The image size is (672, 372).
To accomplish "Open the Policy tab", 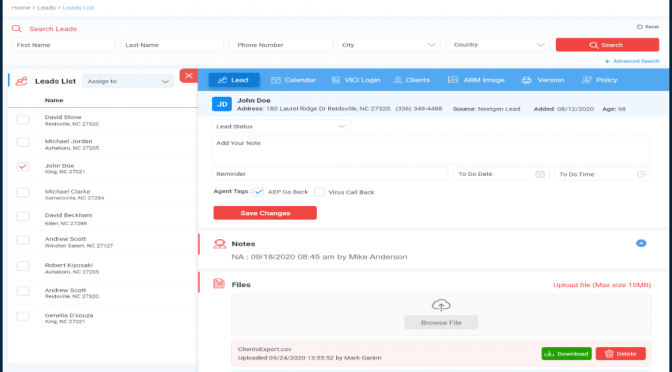I will (x=600, y=80).
